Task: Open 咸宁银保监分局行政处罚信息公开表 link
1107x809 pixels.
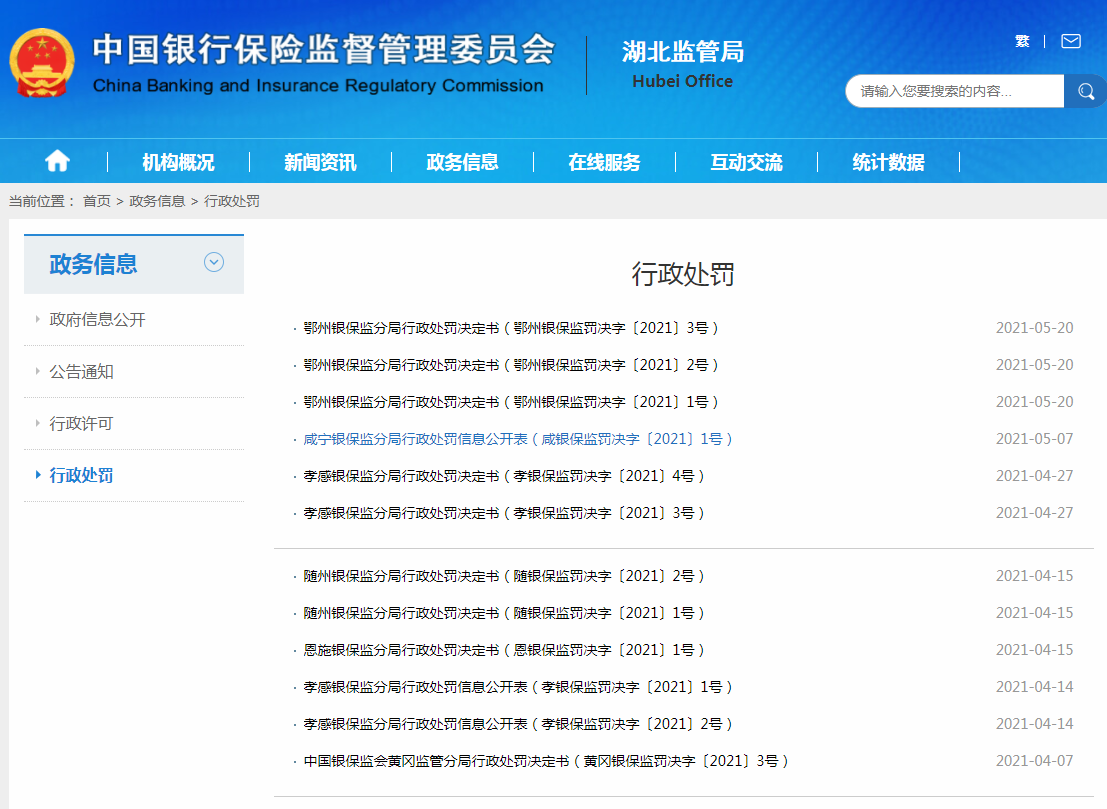Action: click(x=518, y=439)
